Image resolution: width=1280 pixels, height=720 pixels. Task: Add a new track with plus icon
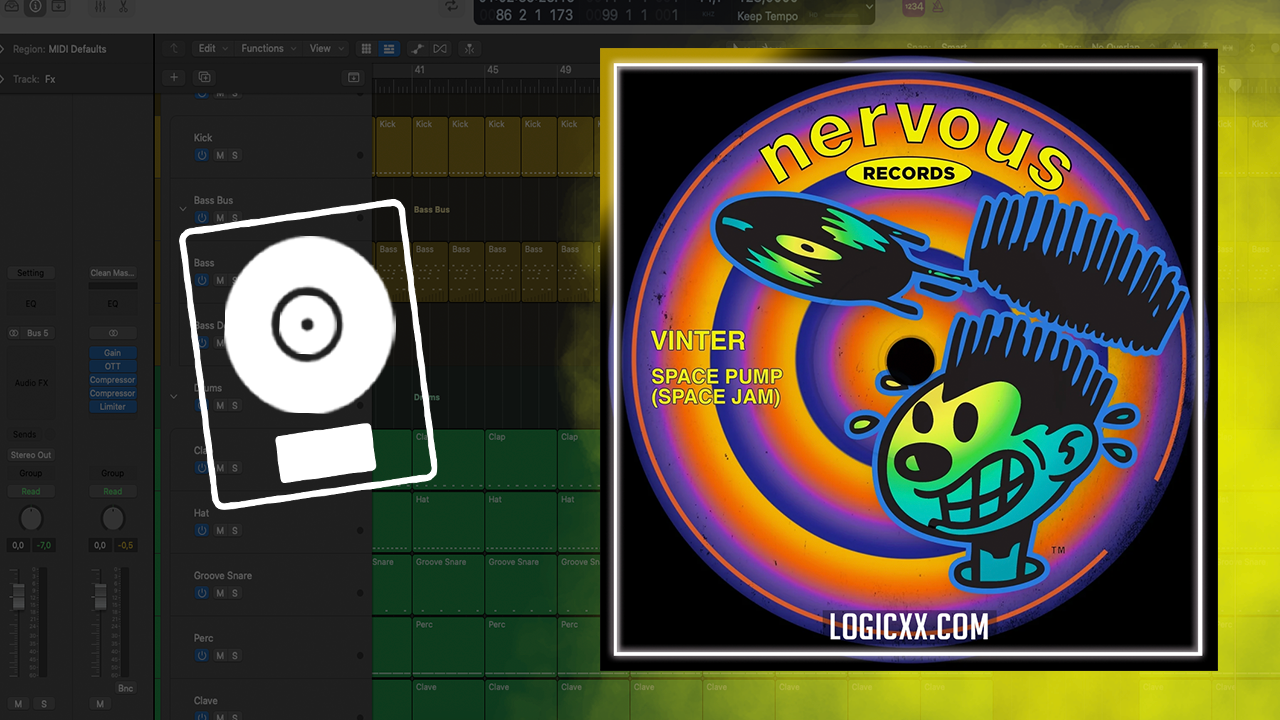(174, 77)
